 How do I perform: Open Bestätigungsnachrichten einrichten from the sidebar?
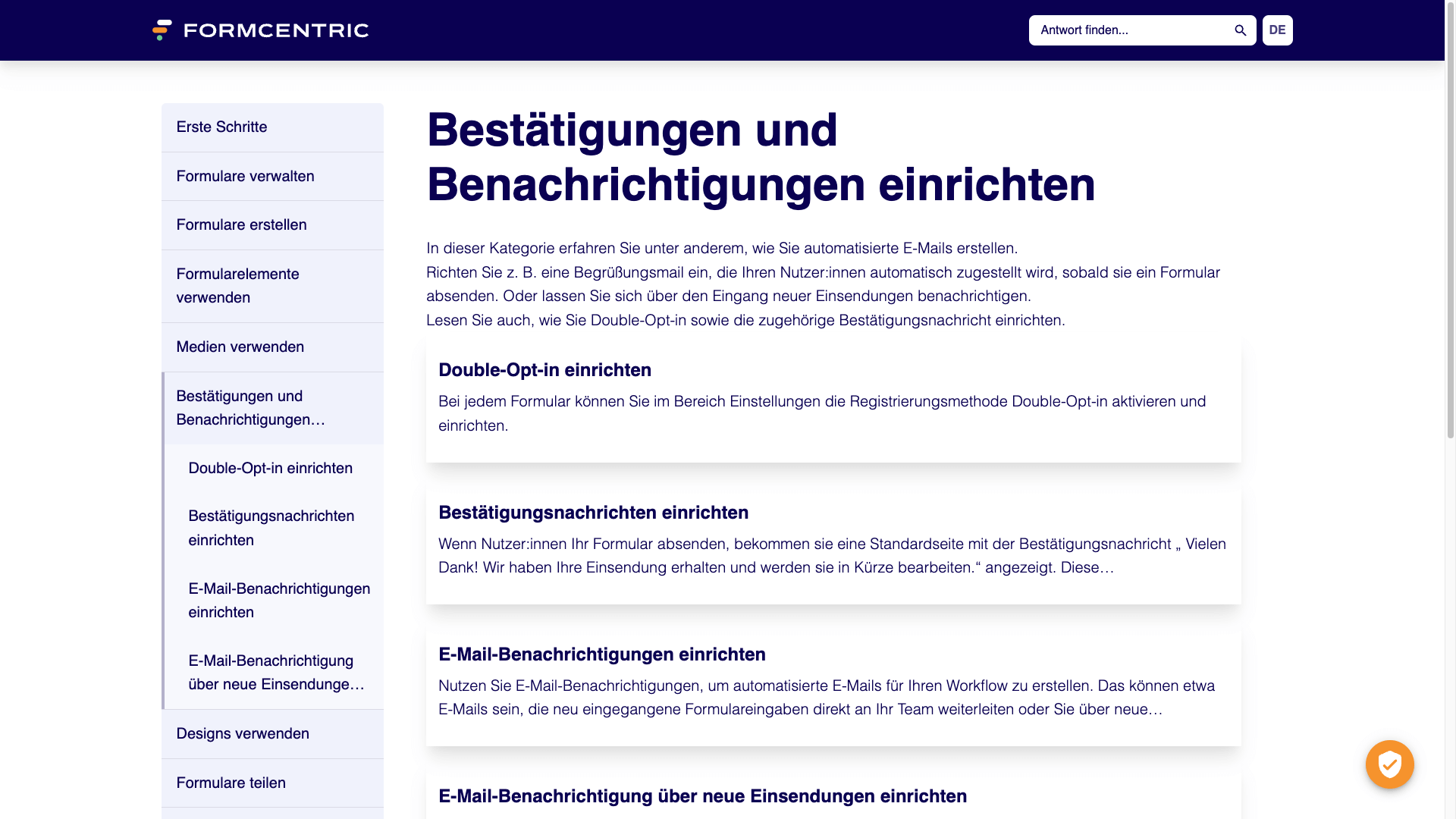tap(271, 528)
